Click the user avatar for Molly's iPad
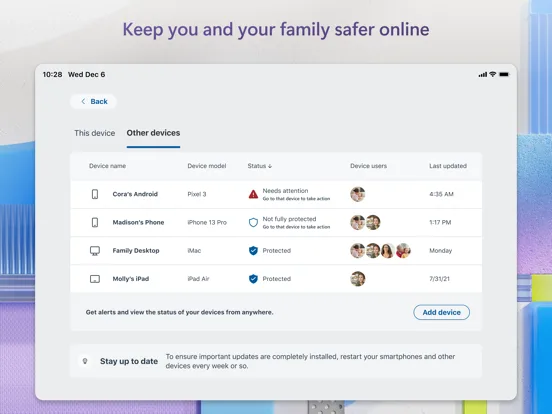 pyautogui.click(x=357, y=278)
